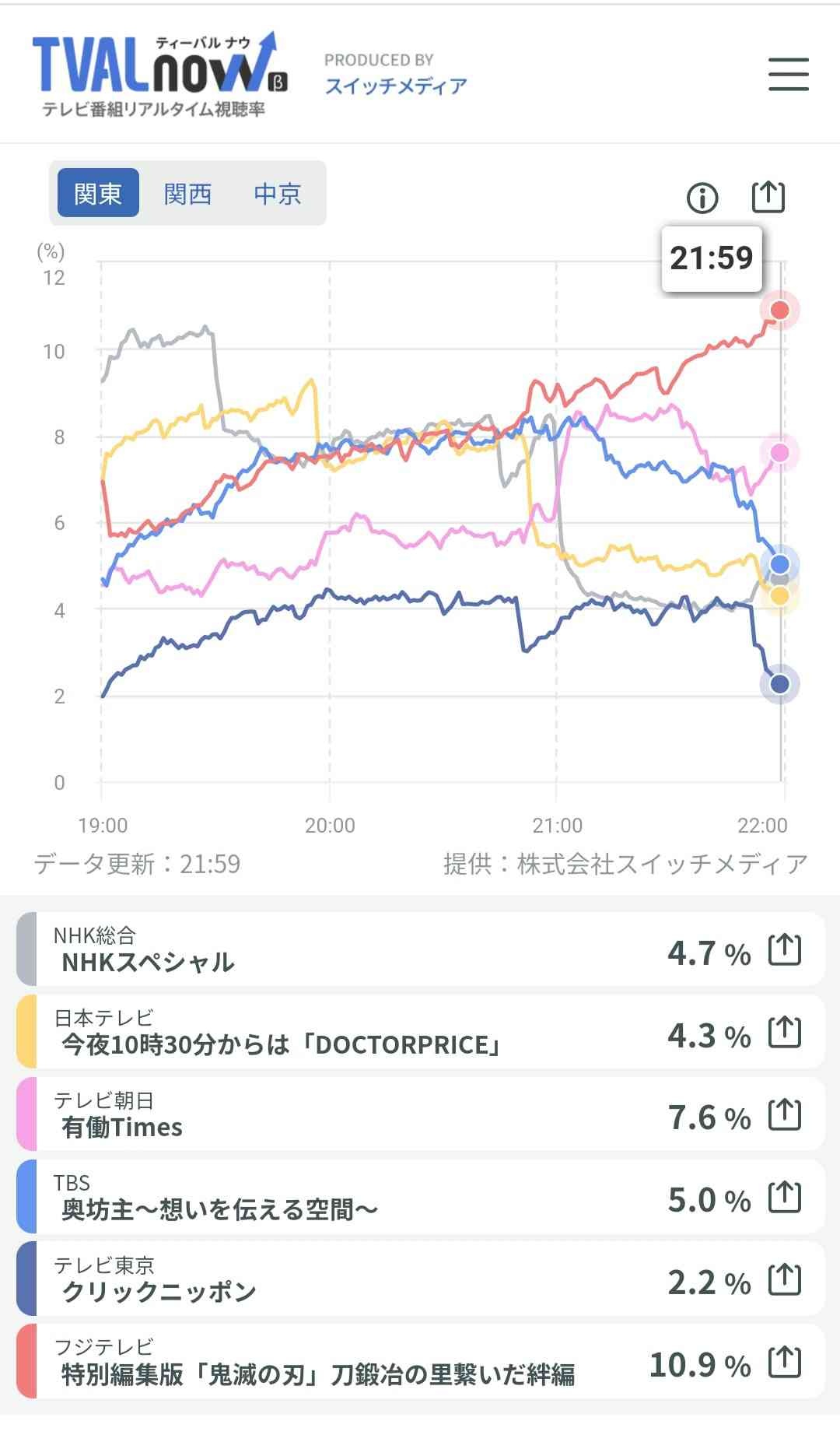Viewport: 840px width, 1456px height.
Task: Click the フジテレビ red color bar
Action: coord(26,1361)
